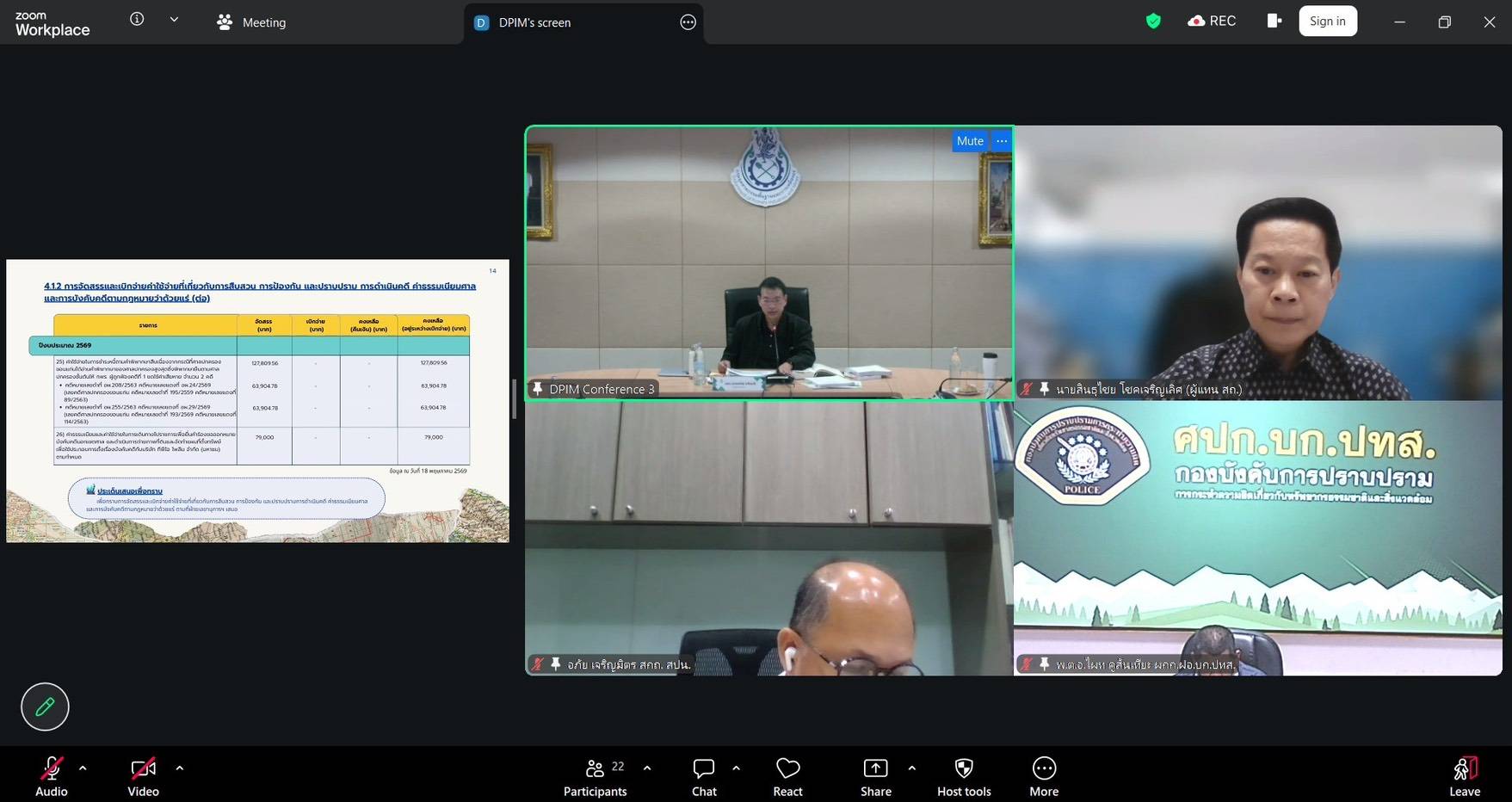Click the annotate pencil button
1512x802 pixels.
click(x=45, y=706)
